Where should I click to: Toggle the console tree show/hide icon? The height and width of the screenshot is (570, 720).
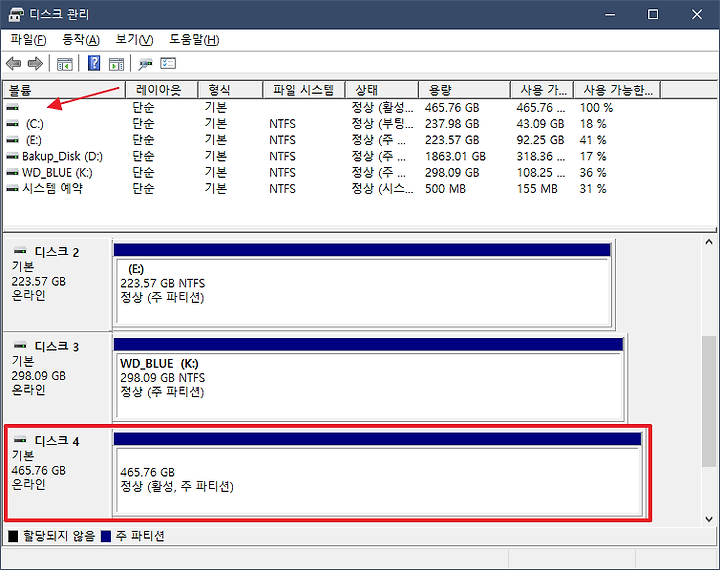[65, 64]
